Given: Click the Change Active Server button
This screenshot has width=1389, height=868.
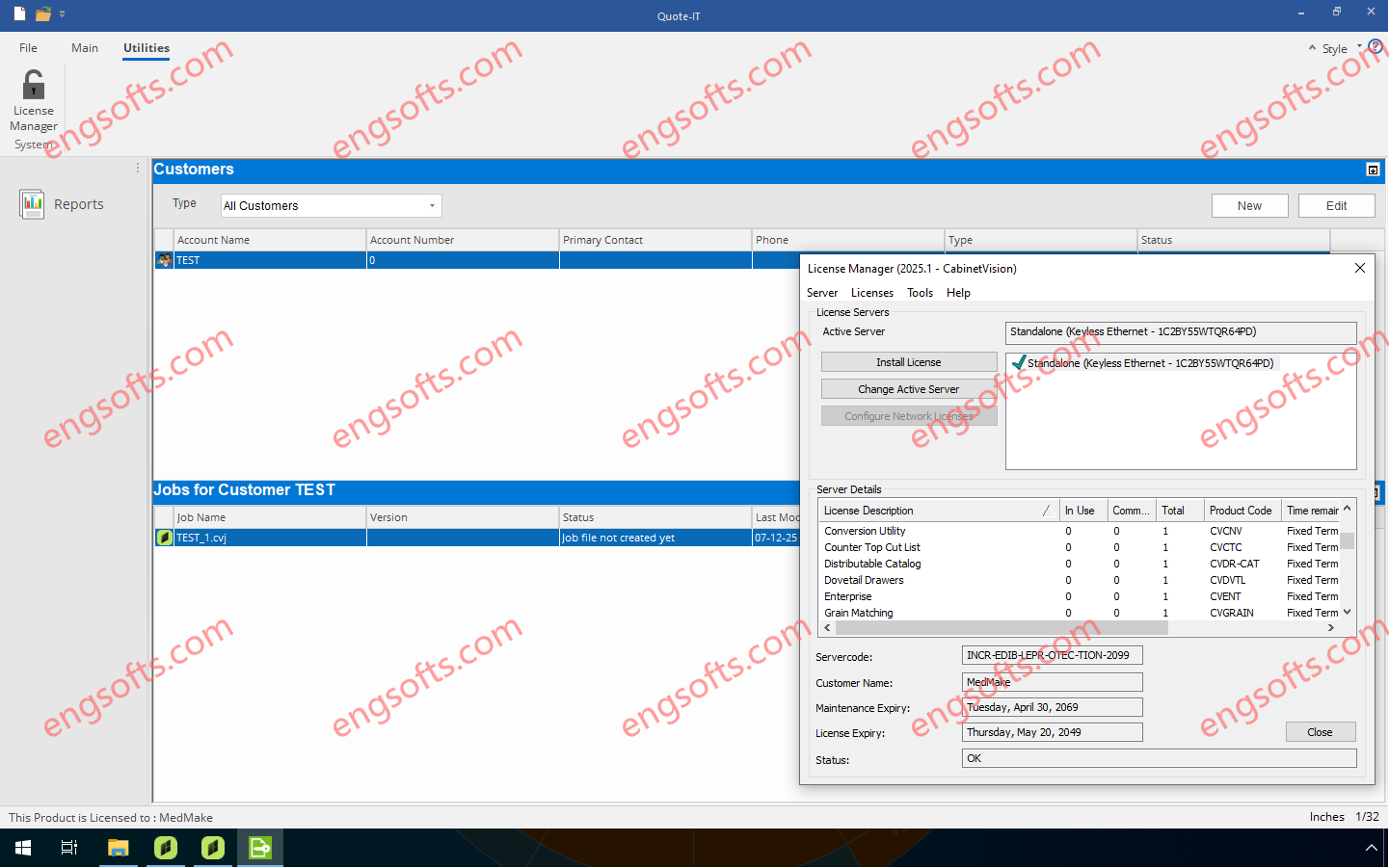Looking at the screenshot, I should pos(909,389).
